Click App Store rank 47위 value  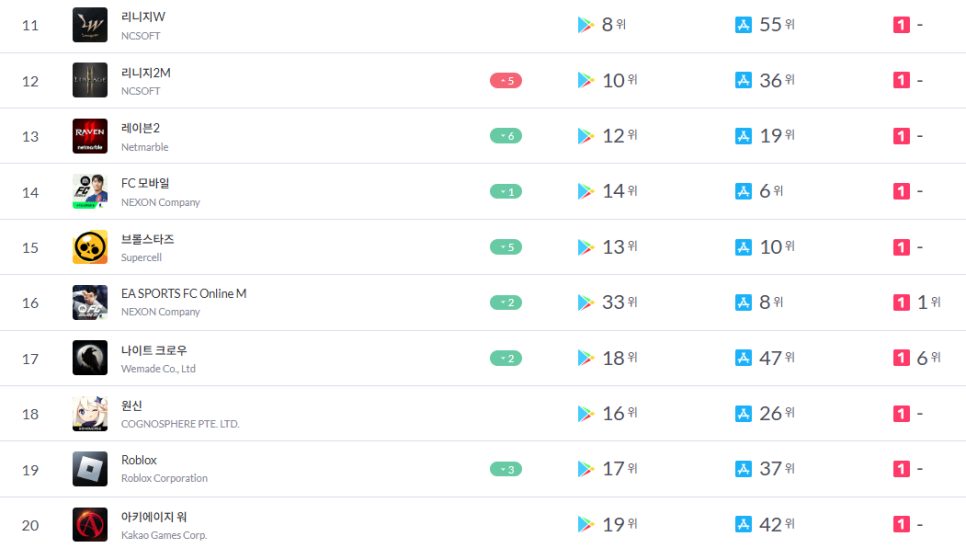coord(777,358)
